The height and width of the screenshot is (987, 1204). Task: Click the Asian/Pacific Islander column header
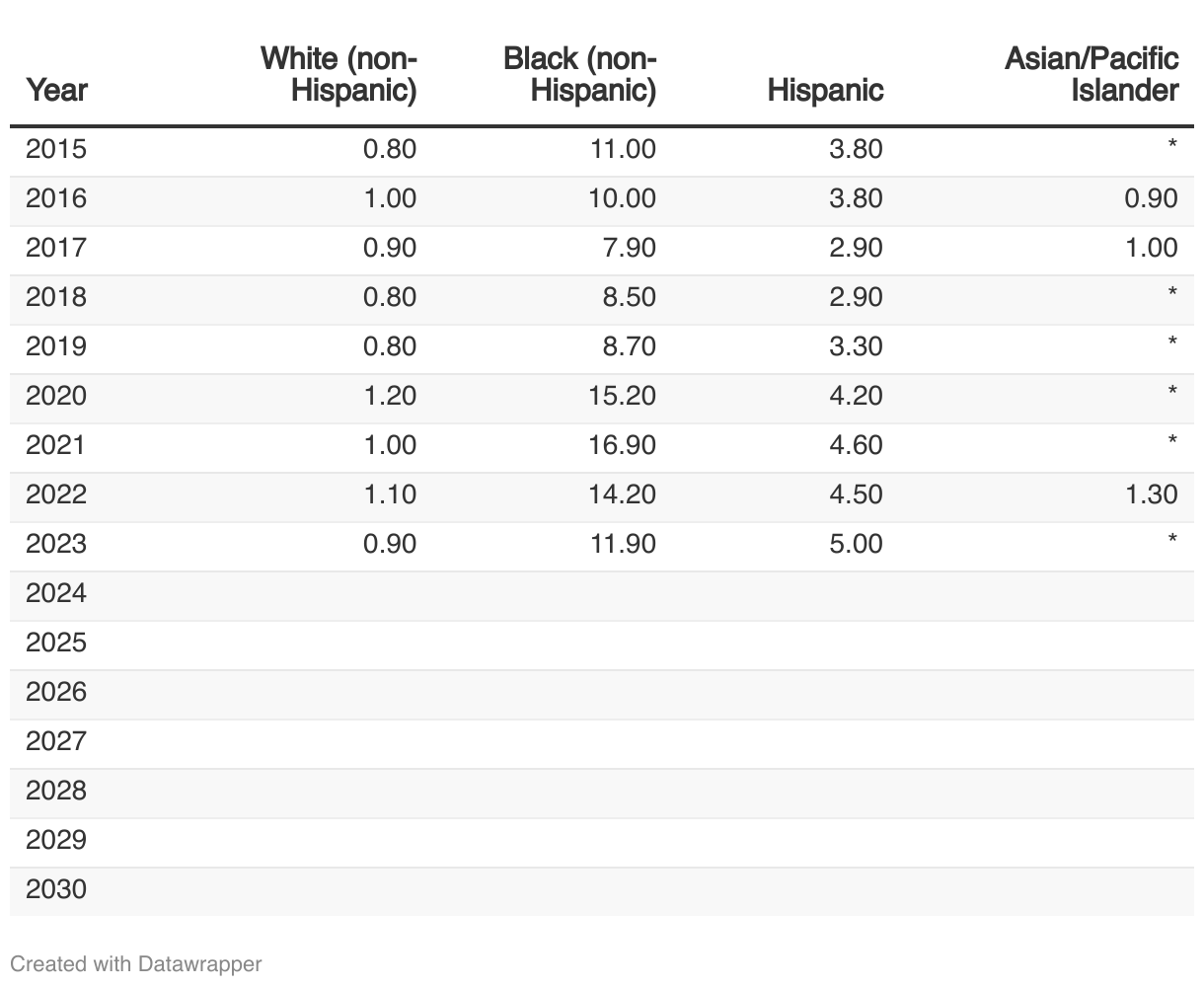tap(1091, 74)
